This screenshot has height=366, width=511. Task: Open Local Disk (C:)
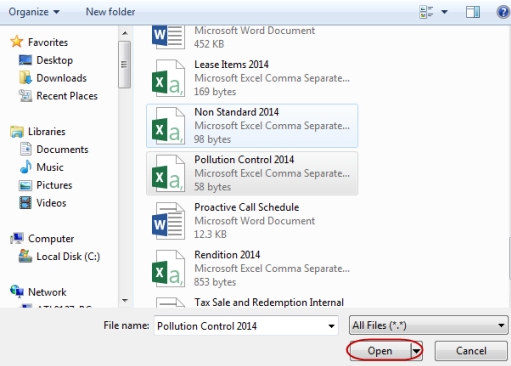click(68, 257)
